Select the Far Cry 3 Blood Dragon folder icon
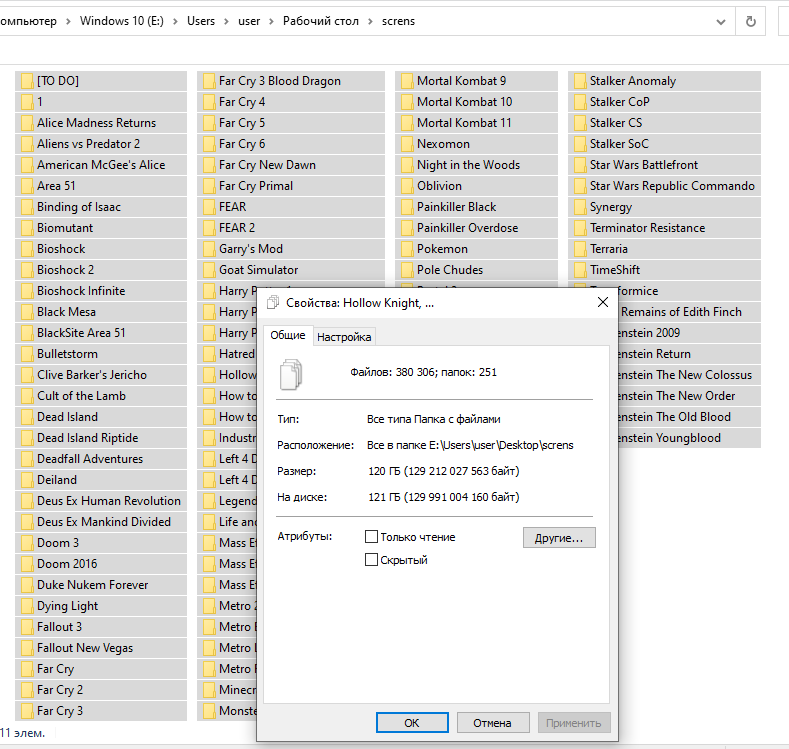The width and height of the screenshot is (789, 749). tap(209, 81)
